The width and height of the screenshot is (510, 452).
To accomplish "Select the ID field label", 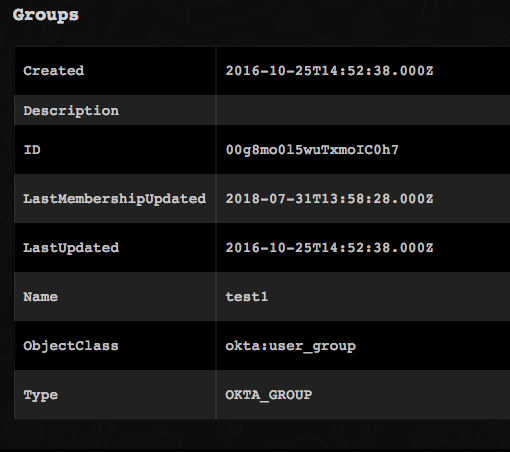I will (32, 150).
